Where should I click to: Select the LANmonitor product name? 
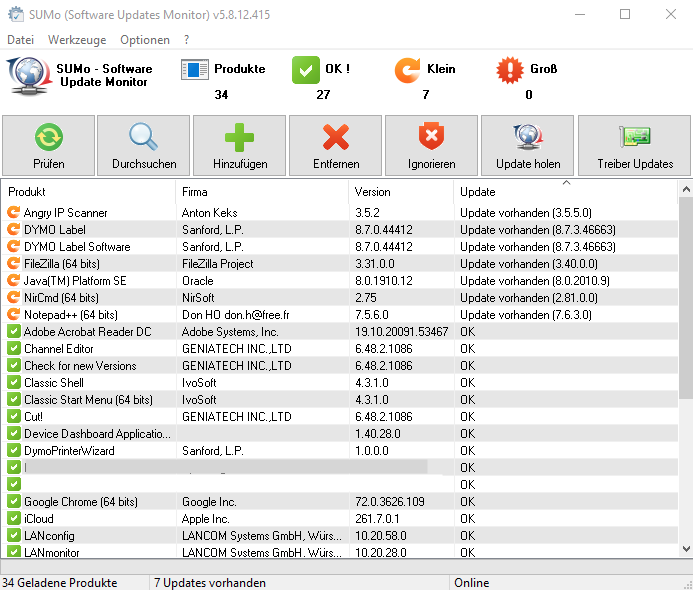coord(52,552)
